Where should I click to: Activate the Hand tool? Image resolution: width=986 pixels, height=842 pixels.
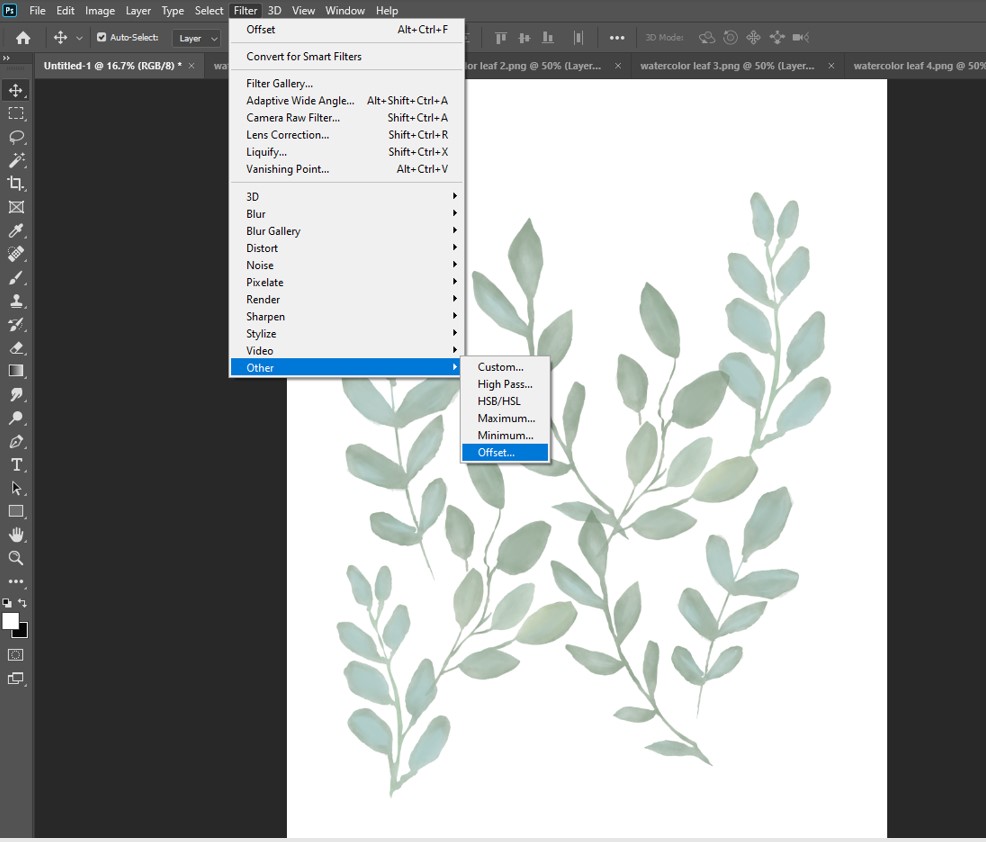click(x=16, y=535)
